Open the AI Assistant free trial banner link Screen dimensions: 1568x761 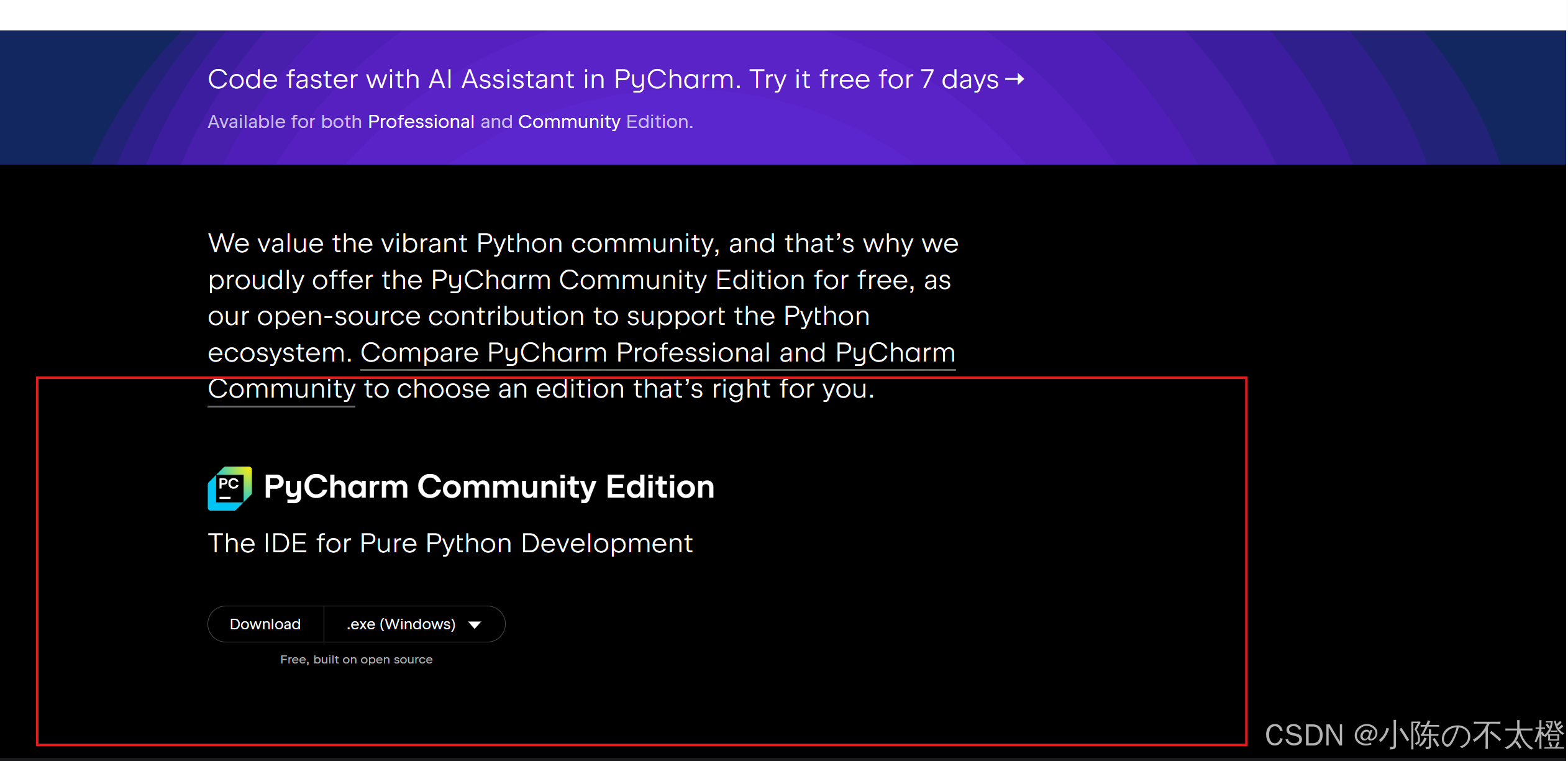(616, 80)
